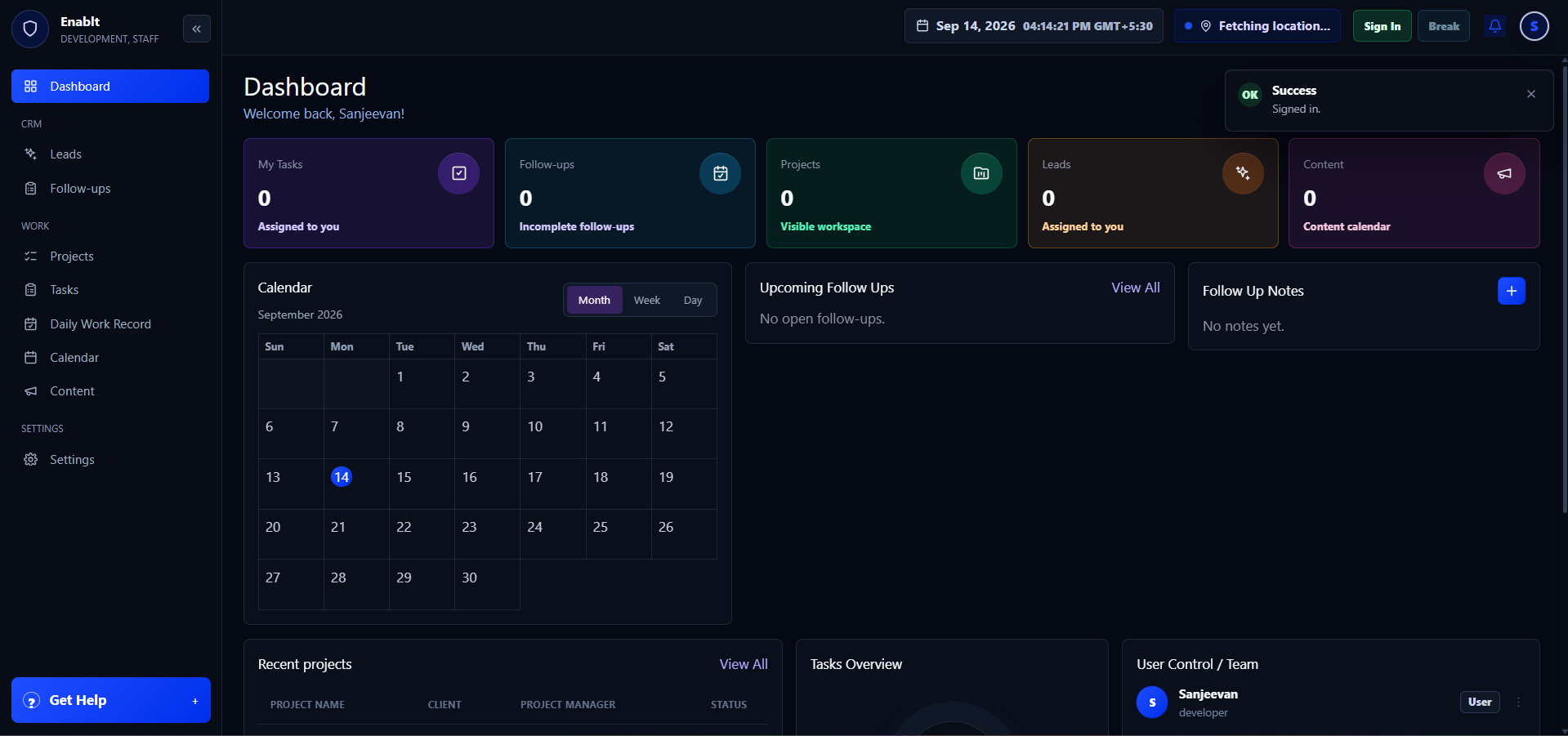Go to Tasks in the sidebar
1568x736 pixels.
(x=110, y=290)
